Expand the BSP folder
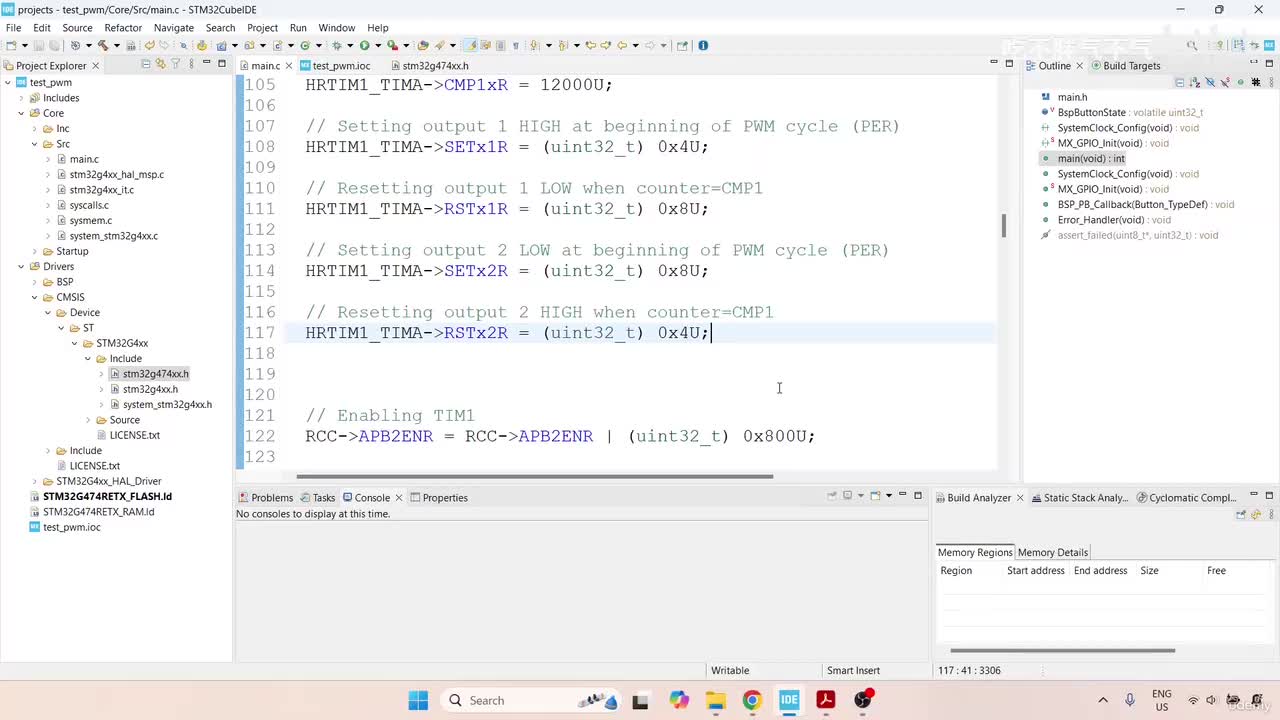The width and height of the screenshot is (1280, 720). tap(35, 282)
